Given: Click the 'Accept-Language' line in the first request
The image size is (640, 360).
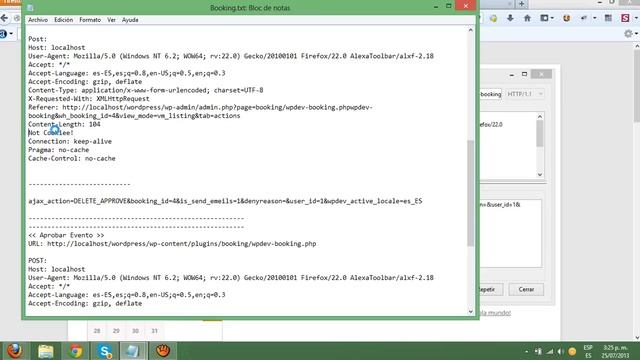Looking at the screenshot, I should (127, 73).
